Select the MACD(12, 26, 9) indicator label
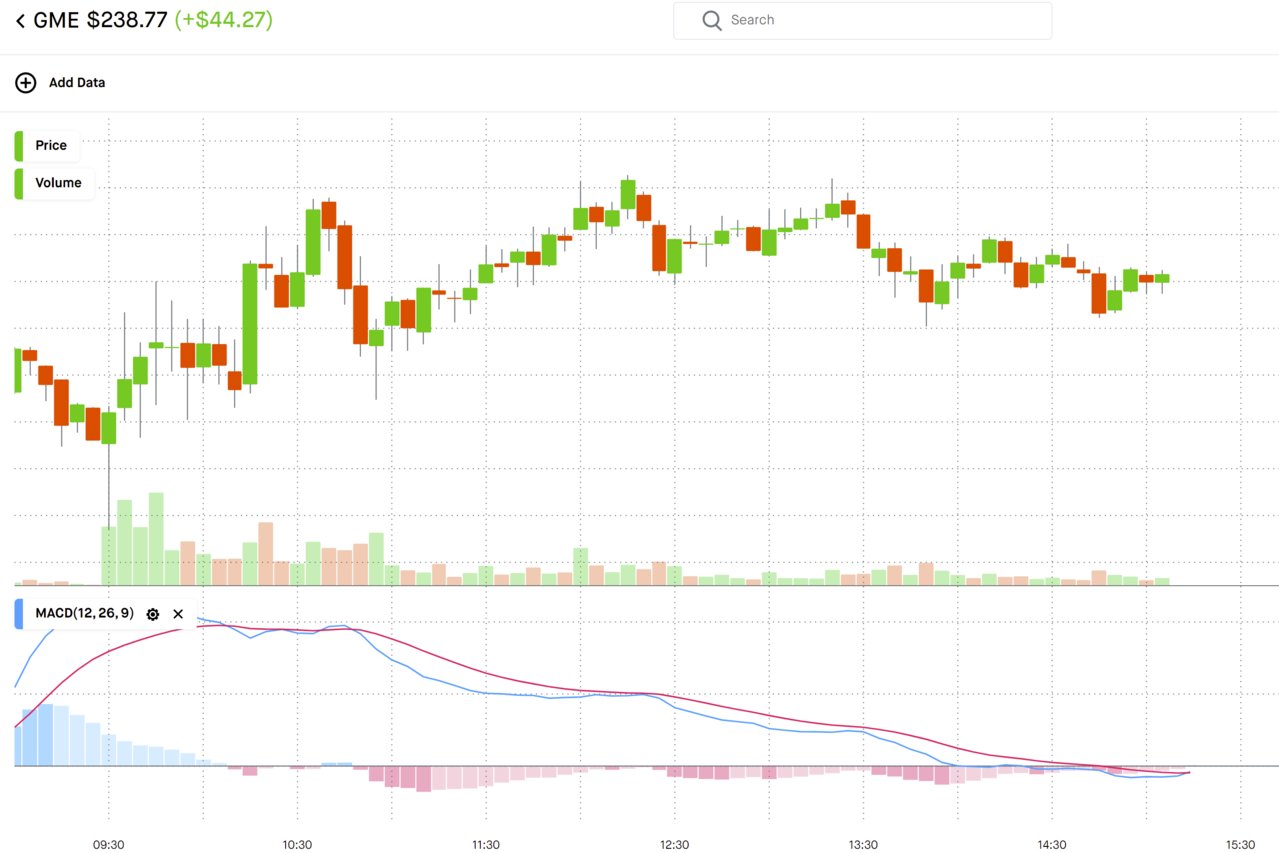This screenshot has width=1279, height=853. click(84, 613)
